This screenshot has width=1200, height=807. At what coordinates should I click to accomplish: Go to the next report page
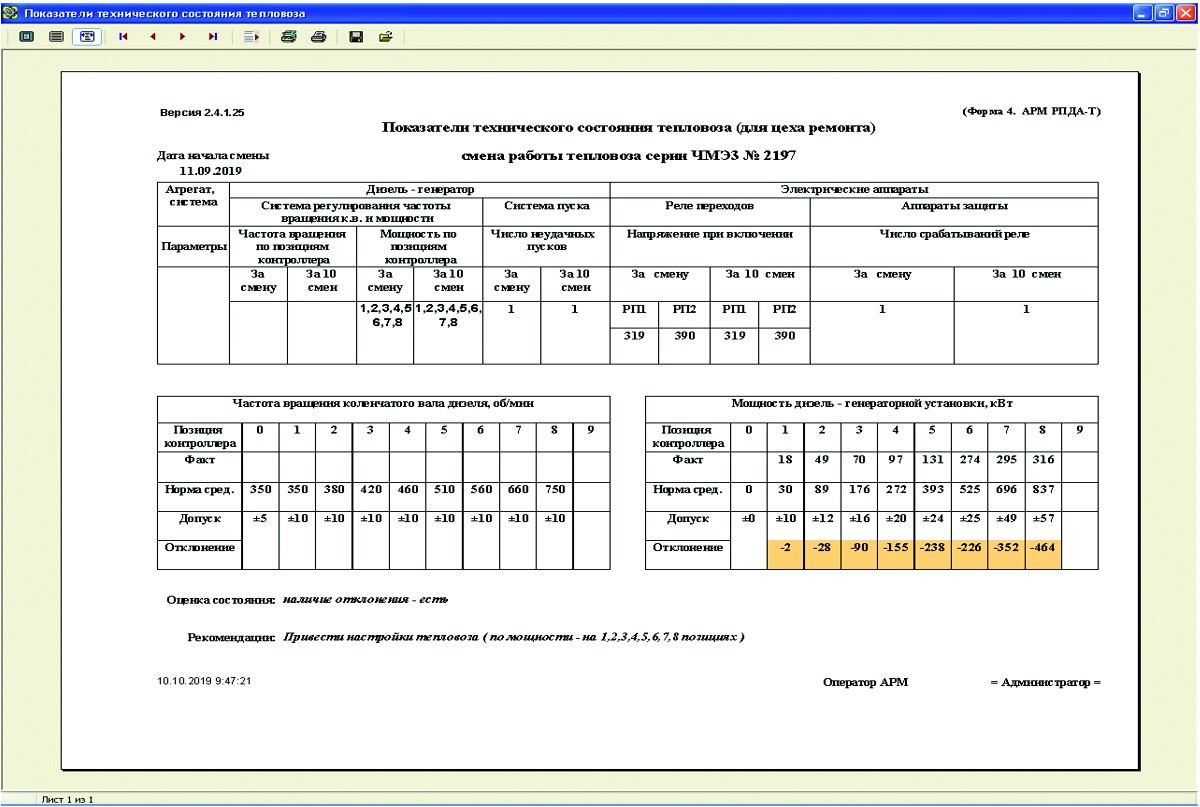183,36
